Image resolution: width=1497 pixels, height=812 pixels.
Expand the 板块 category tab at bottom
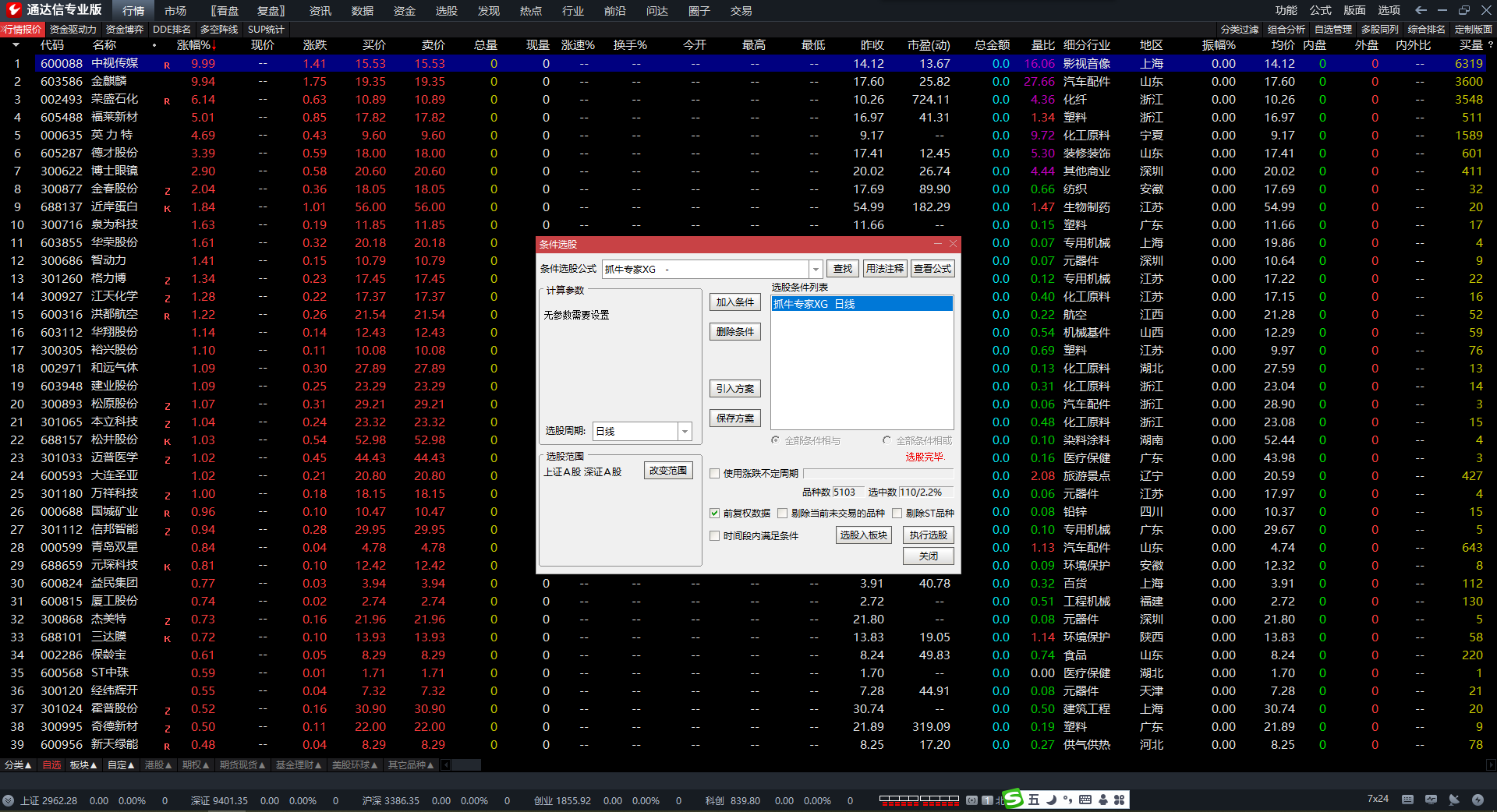(83, 765)
